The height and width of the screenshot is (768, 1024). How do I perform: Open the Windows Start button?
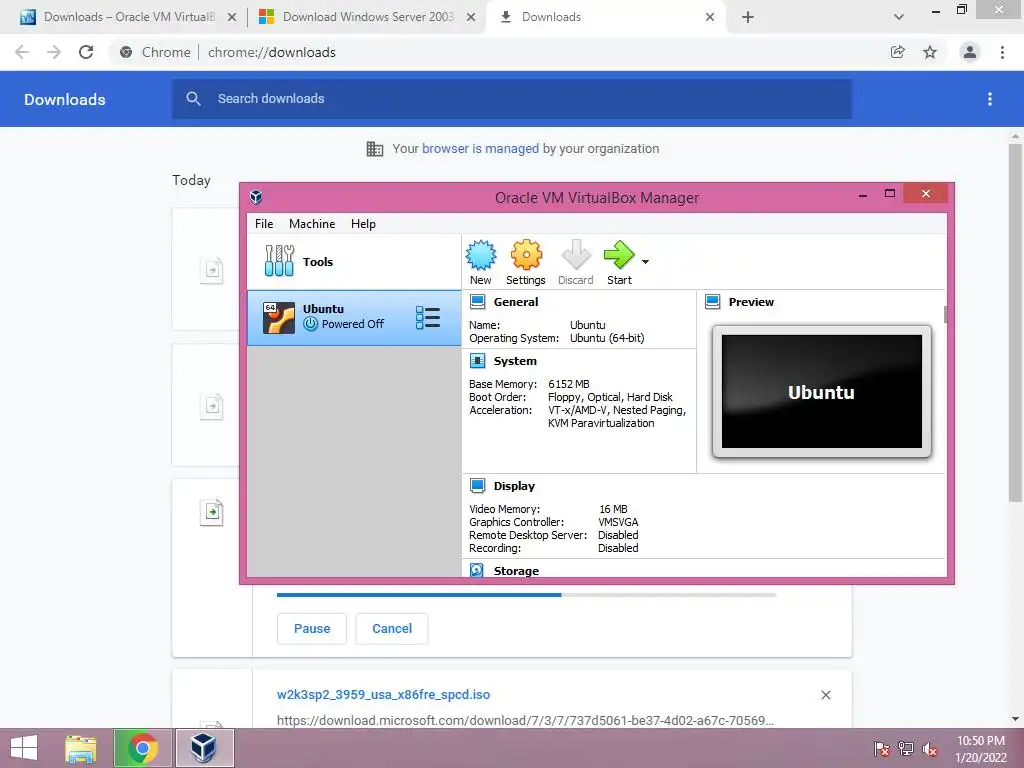click(x=24, y=748)
